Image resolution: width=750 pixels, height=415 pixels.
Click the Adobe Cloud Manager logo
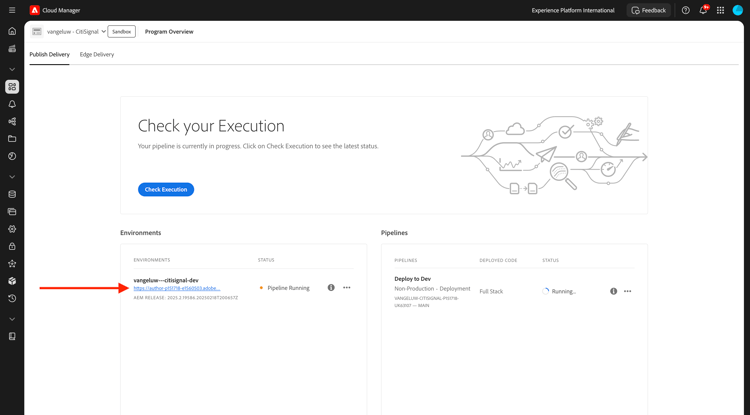(34, 10)
